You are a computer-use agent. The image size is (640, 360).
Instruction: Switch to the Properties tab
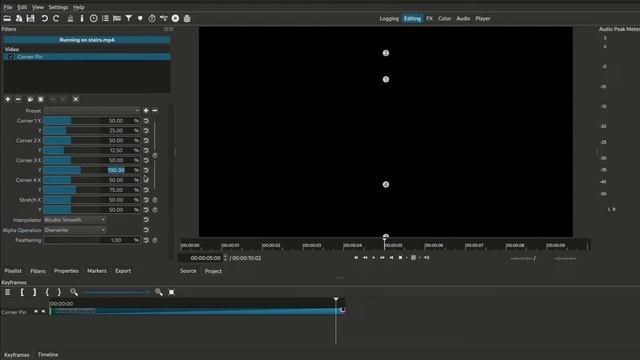[x=66, y=271]
